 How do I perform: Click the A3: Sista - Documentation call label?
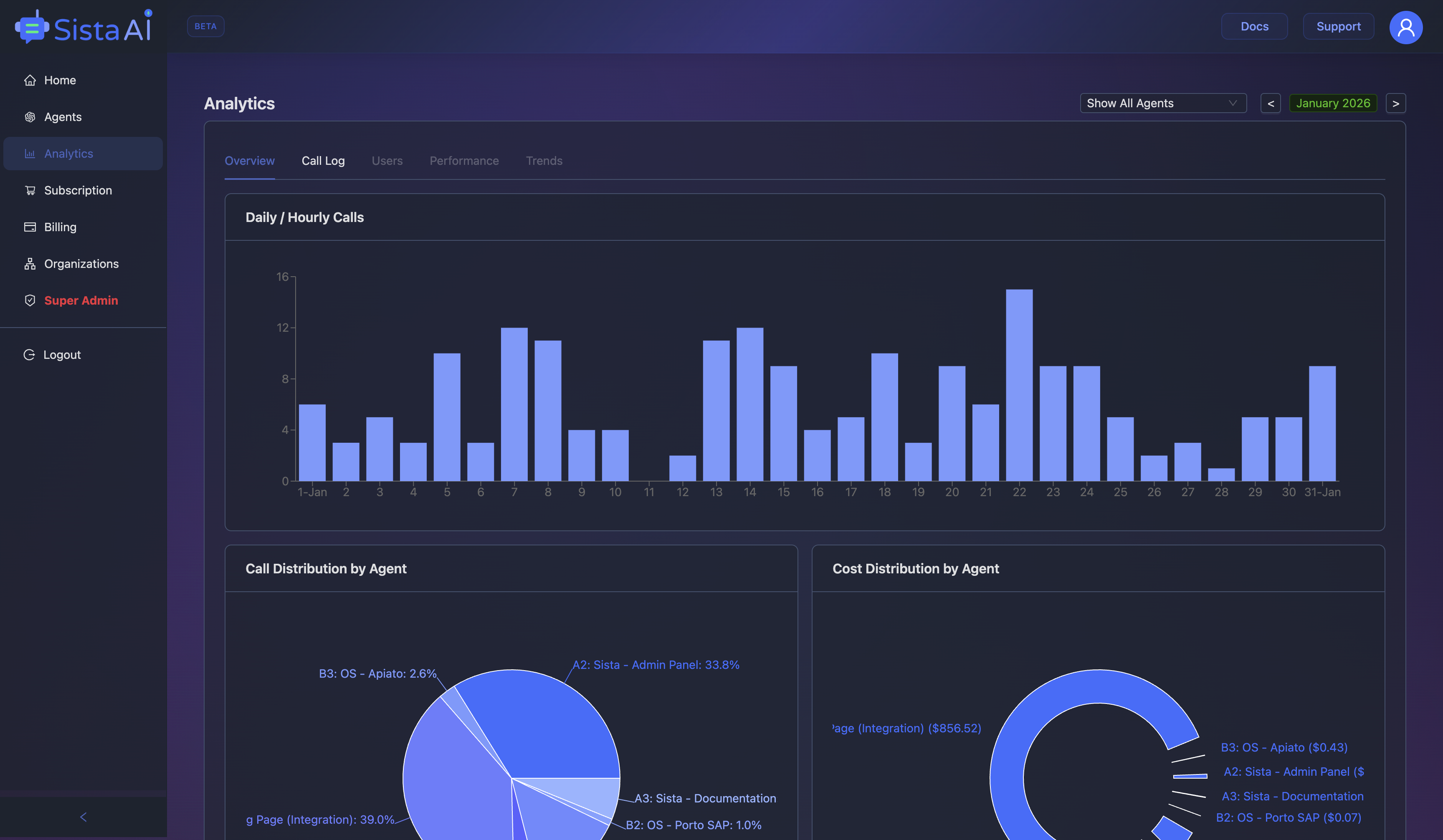705,798
